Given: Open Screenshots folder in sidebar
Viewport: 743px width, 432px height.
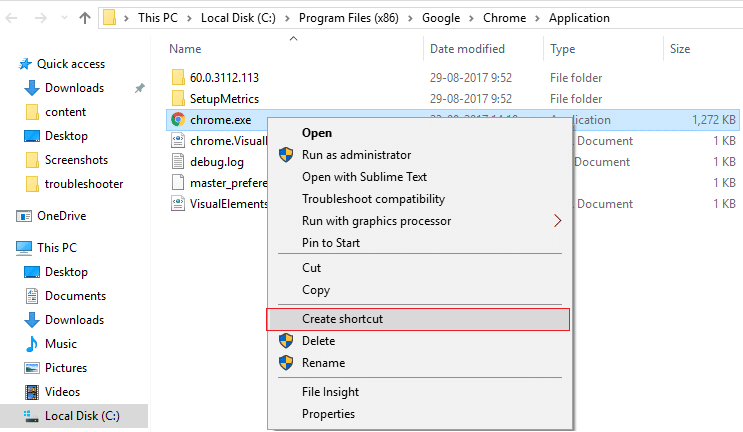Looking at the screenshot, I should click(x=76, y=160).
